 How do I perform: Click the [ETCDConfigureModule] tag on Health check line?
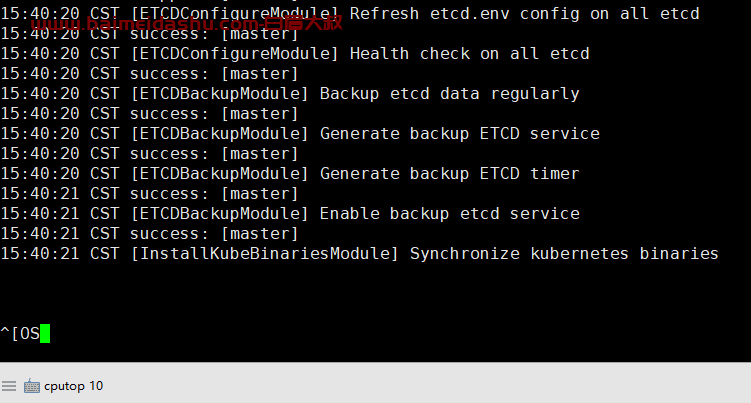click(x=235, y=54)
